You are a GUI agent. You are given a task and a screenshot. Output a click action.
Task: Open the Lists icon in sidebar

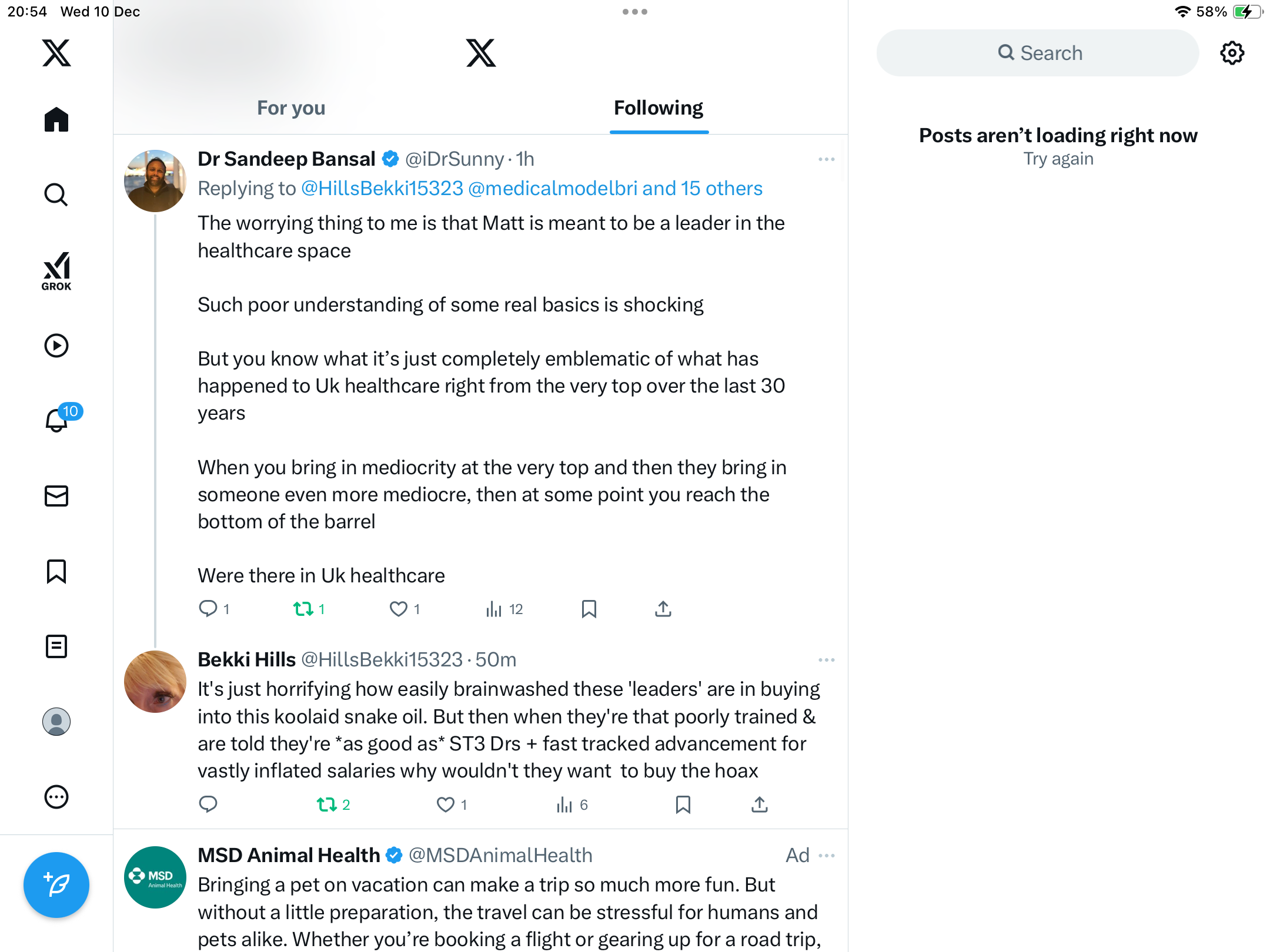point(56,646)
